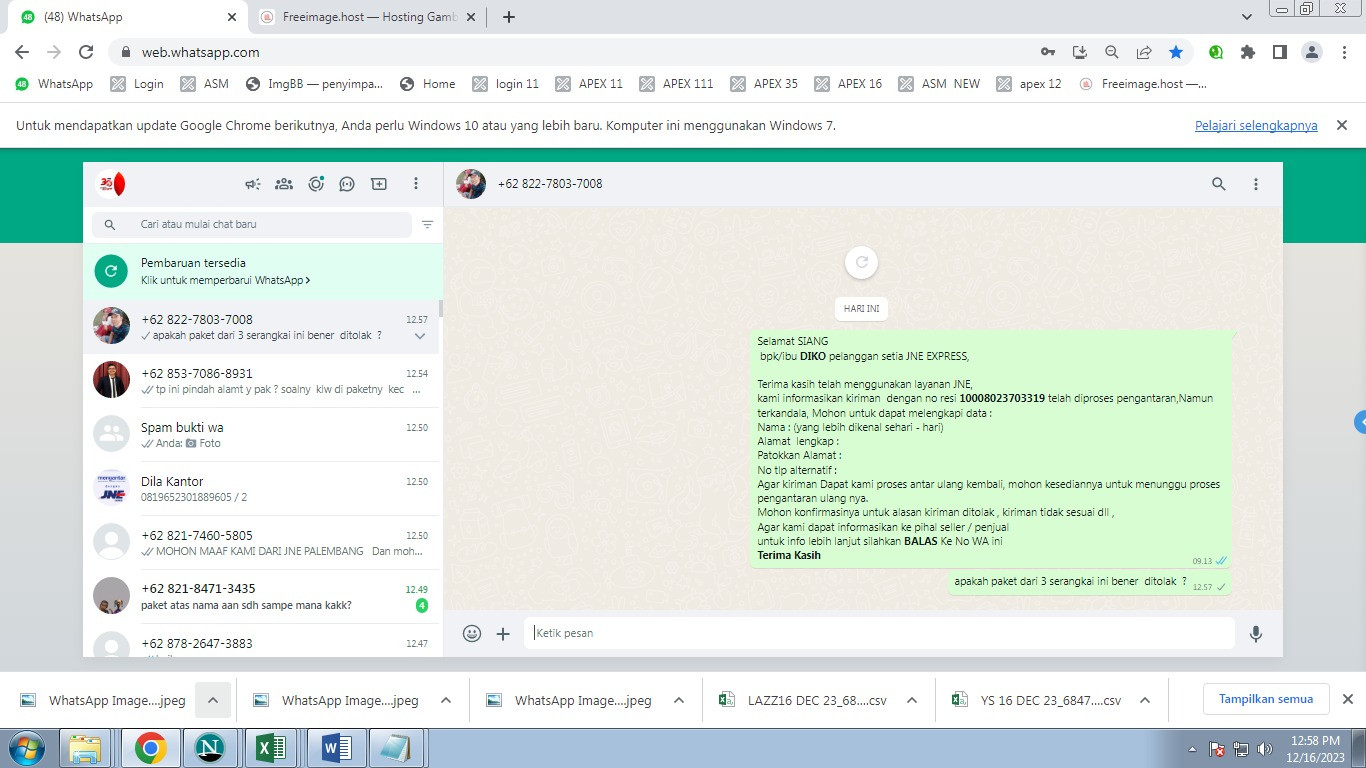Open the zoom magnifier icon in address bar
The image size is (1366, 768).
(1112, 52)
